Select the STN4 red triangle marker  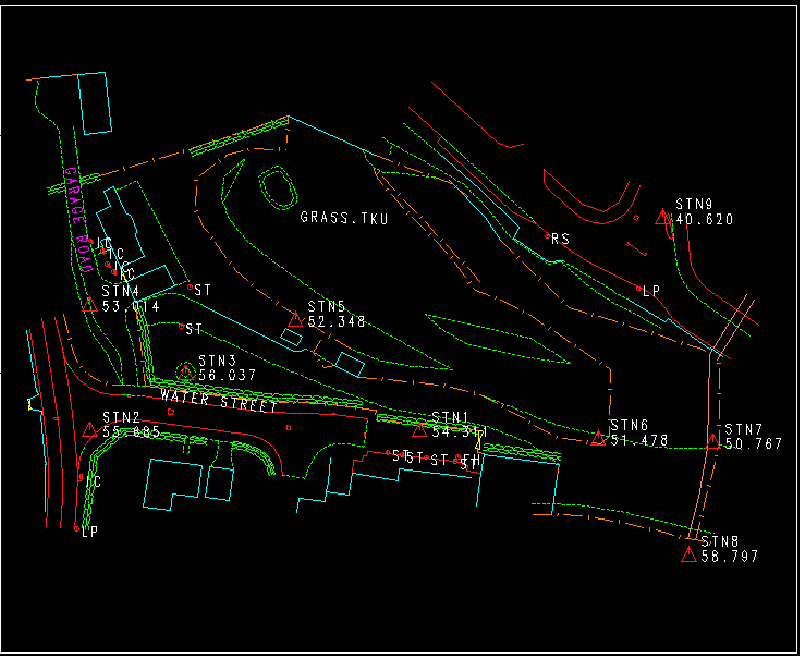[x=90, y=304]
